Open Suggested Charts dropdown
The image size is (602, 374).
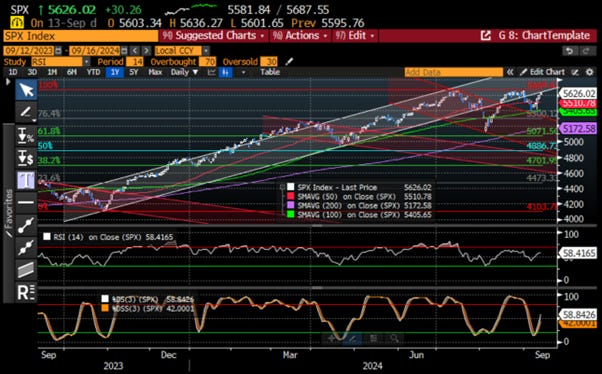[x=213, y=36]
